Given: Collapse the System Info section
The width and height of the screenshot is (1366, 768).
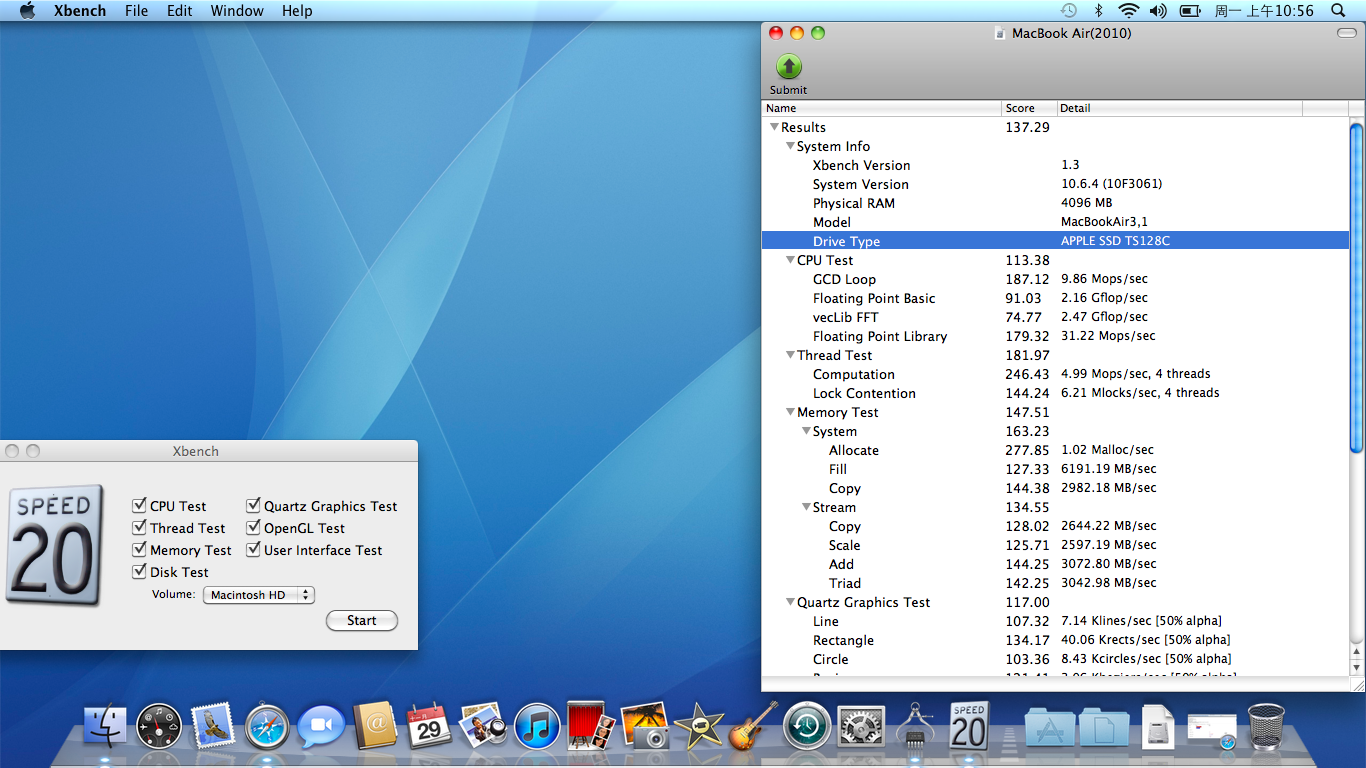Looking at the screenshot, I should click(x=790, y=146).
